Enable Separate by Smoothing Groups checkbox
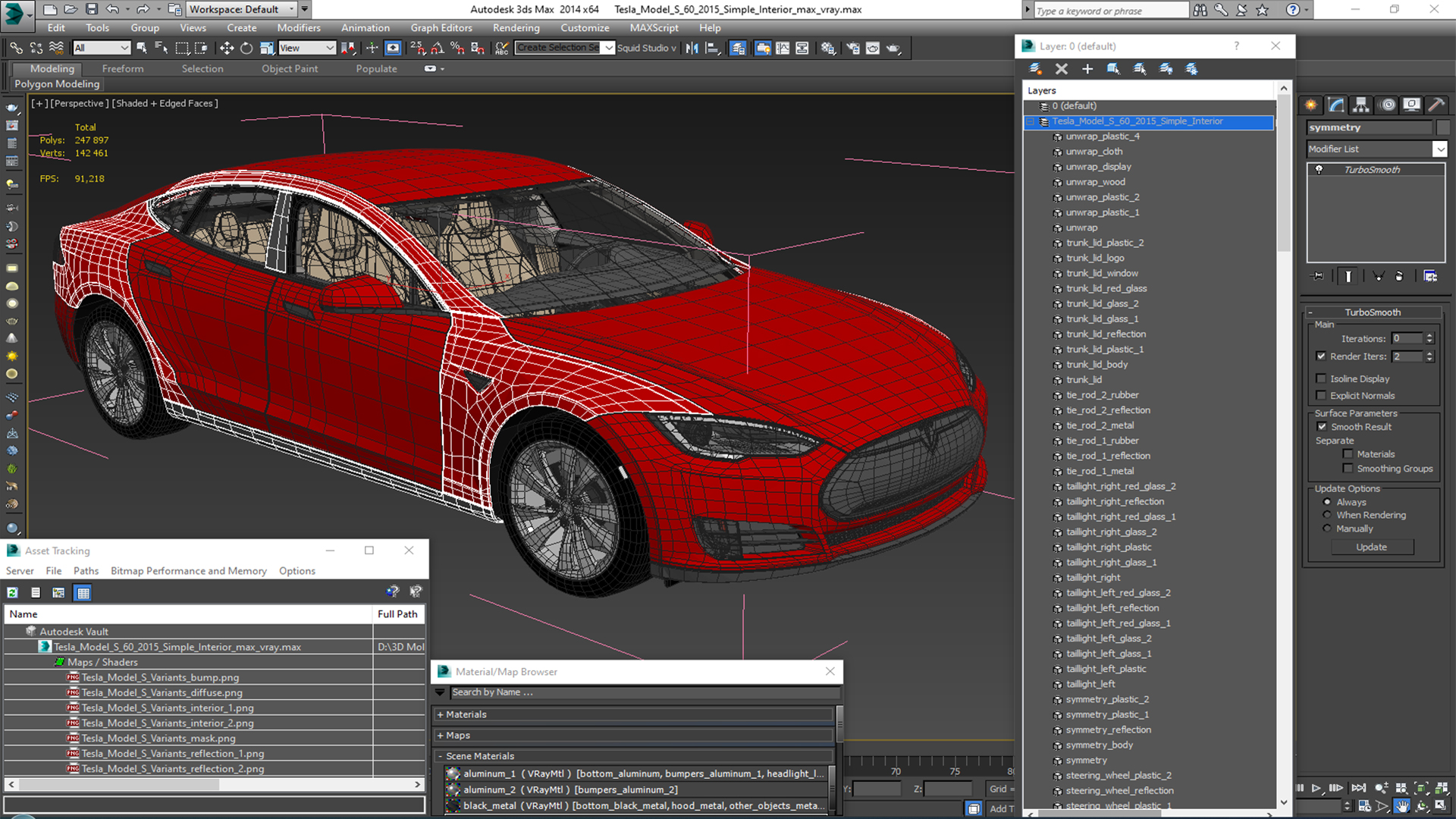Viewport: 1456px width, 819px height. [1348, 469]
